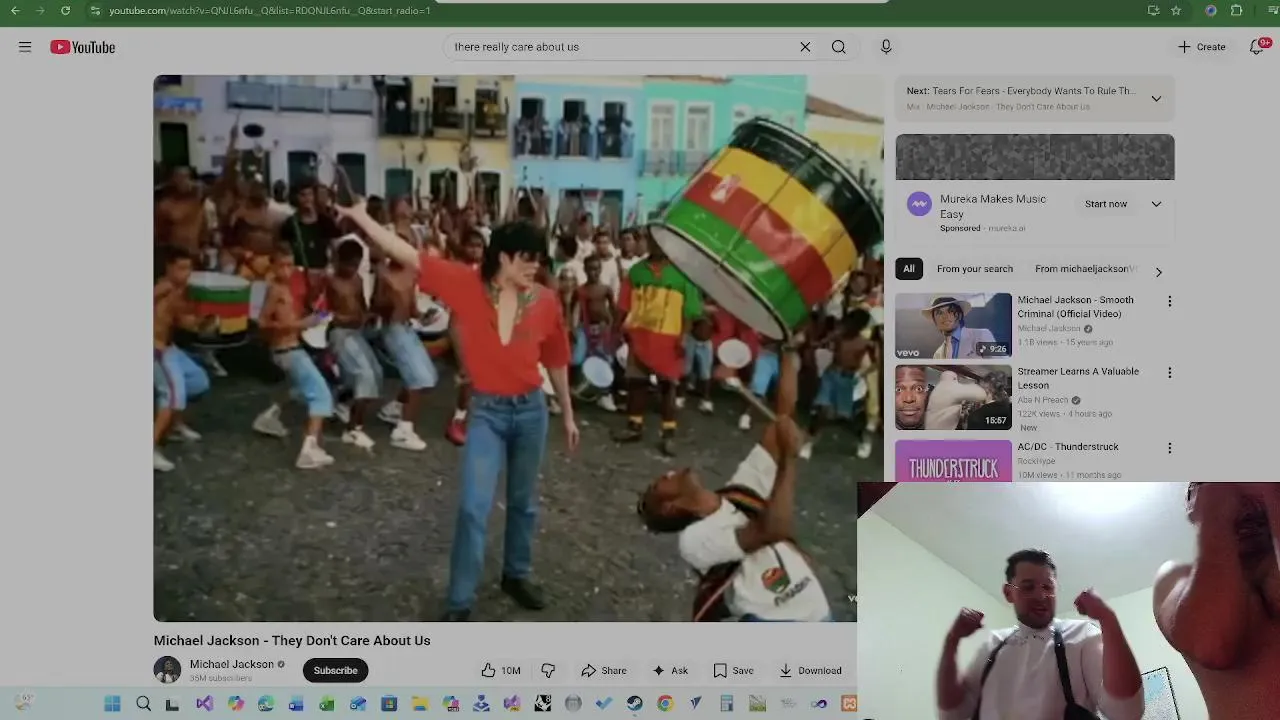1280x720 pixels.
Task: Open Google Chrome from taskbar
Action: (x=665, y=704)
